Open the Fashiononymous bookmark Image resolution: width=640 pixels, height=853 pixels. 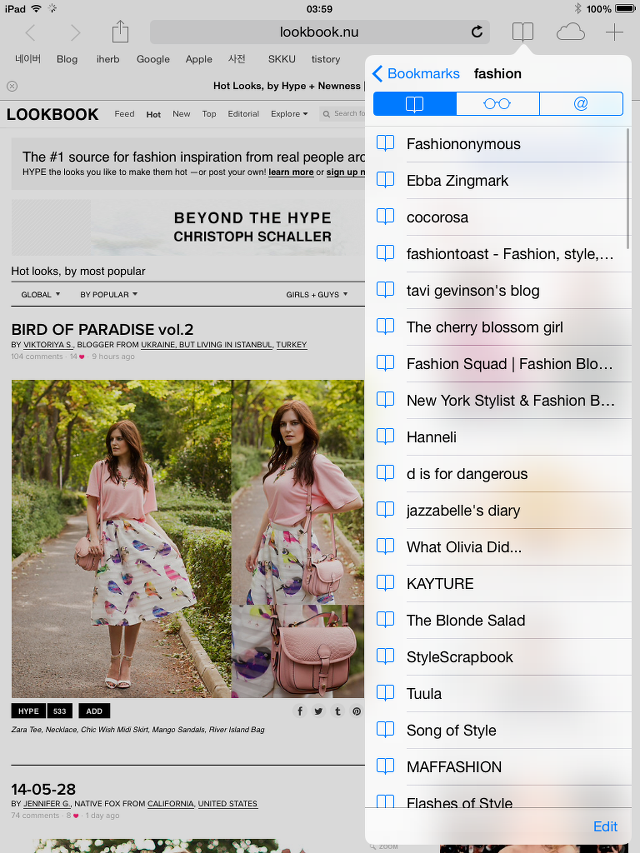(x=498, y=144)
